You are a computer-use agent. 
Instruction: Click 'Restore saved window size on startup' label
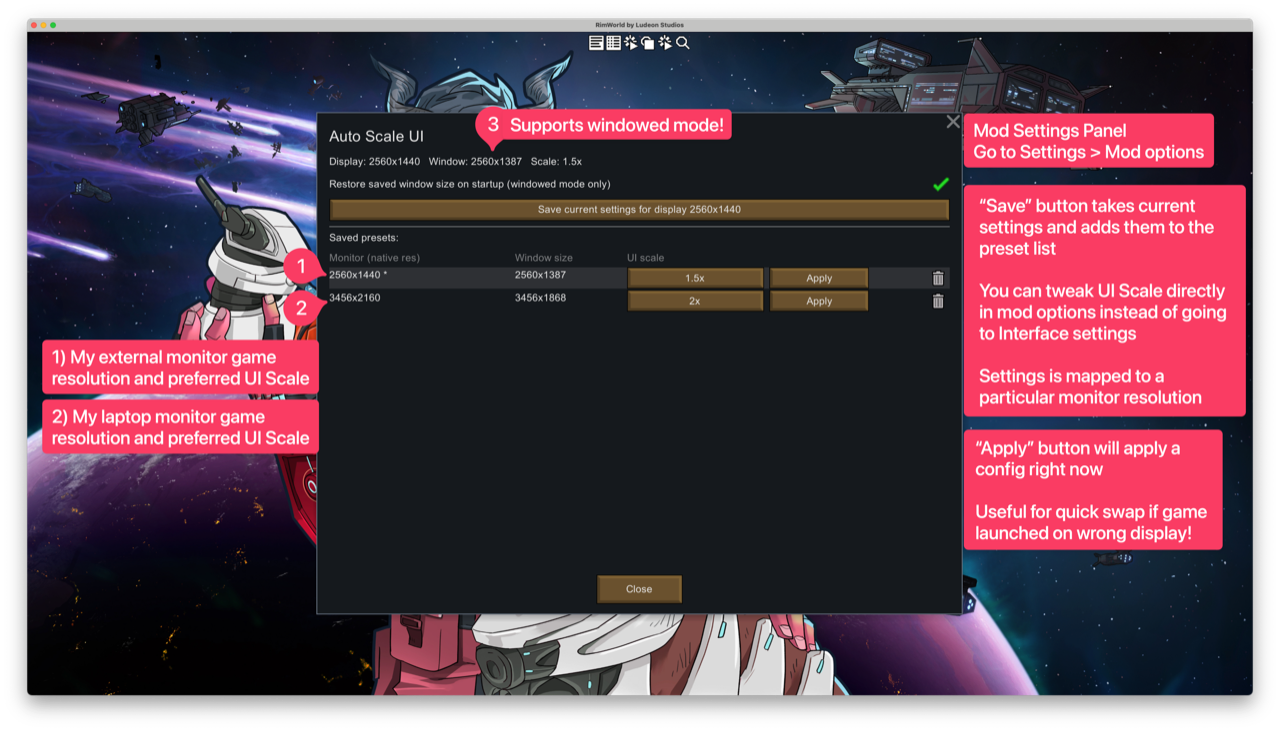(470, 184)
